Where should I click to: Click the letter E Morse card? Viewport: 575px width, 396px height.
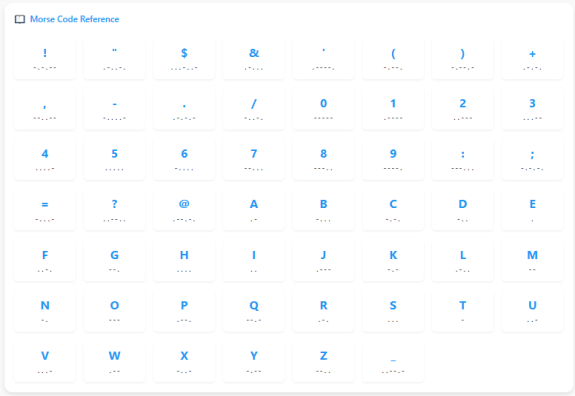pyautogui.click(x=532, y=209)
